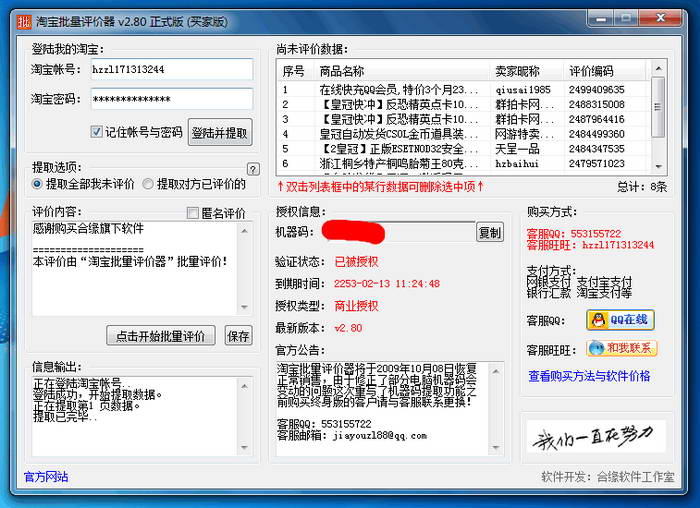This screenshot has width=700, height=508.
Task: Open the purchase method and price link
Action: pyautogui.click(x=589, y=376)
